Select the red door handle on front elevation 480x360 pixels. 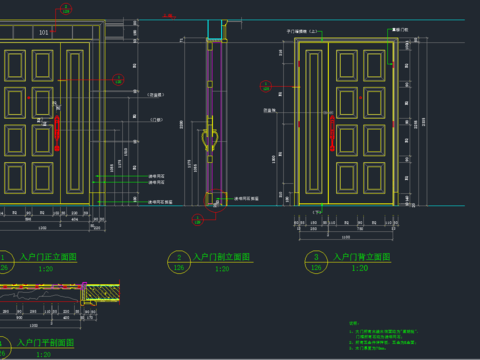[x=57, y=133]
